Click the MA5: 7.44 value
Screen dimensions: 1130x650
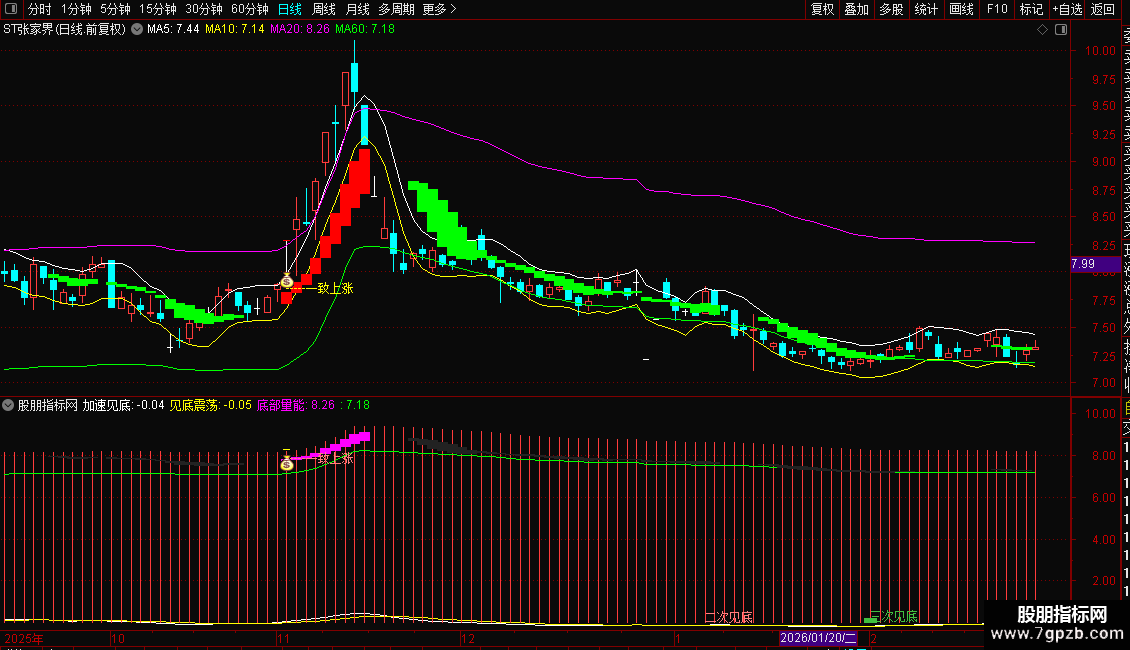point(173,30)
